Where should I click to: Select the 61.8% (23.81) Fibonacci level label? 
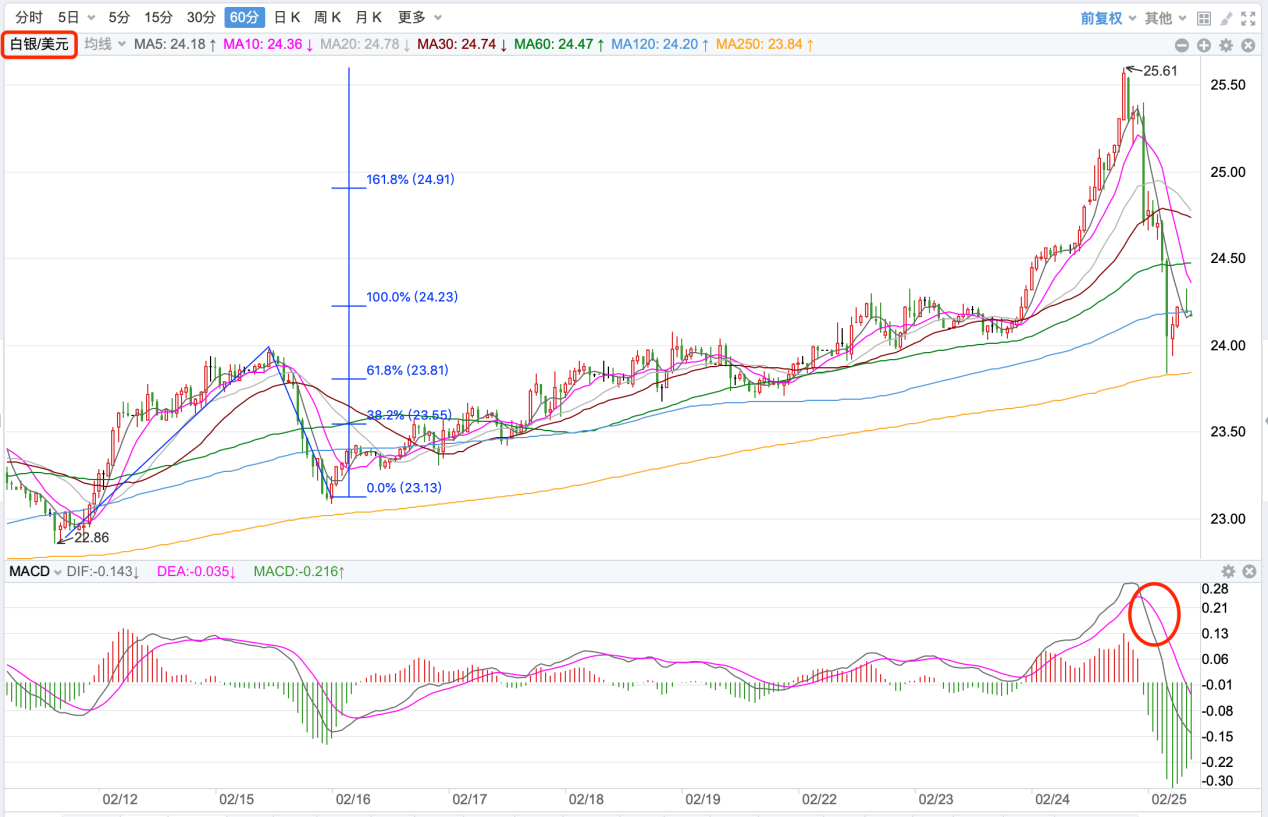[x=407, y=370]
